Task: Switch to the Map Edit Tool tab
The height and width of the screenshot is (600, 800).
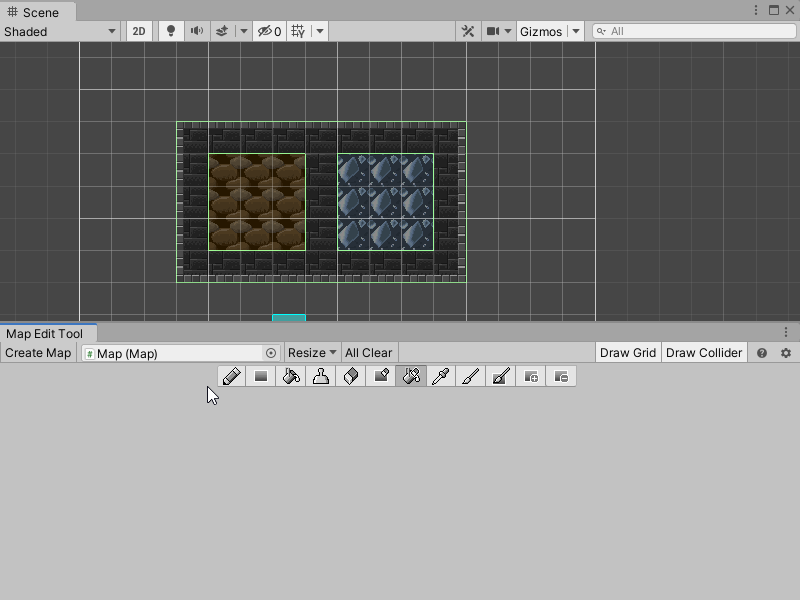Action: [47, 332]
